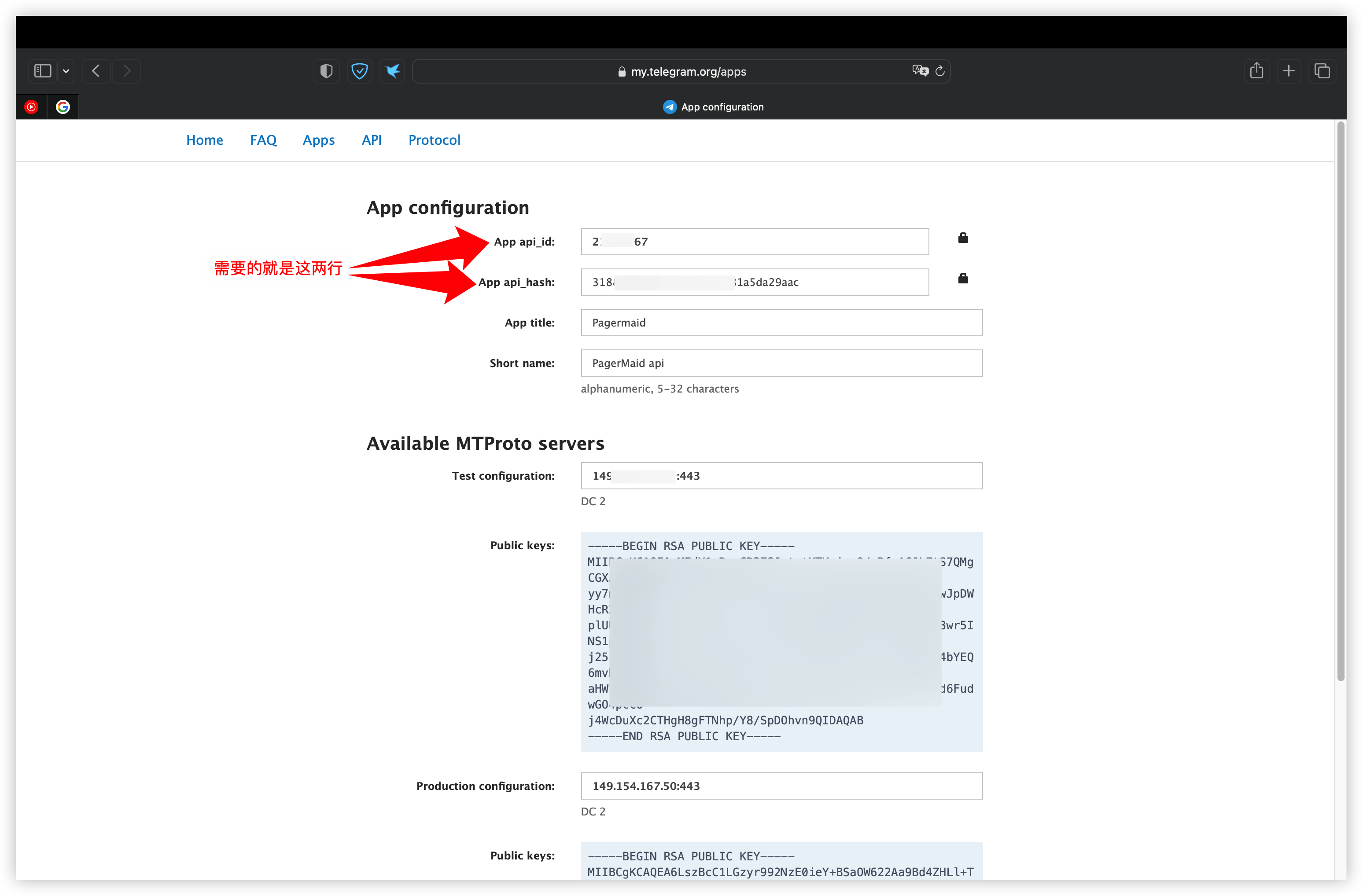The height and width of the screenshot is (896, 1363).
Task: Click the lock icon beside api_hash
Action: click(x=963, y=279)
